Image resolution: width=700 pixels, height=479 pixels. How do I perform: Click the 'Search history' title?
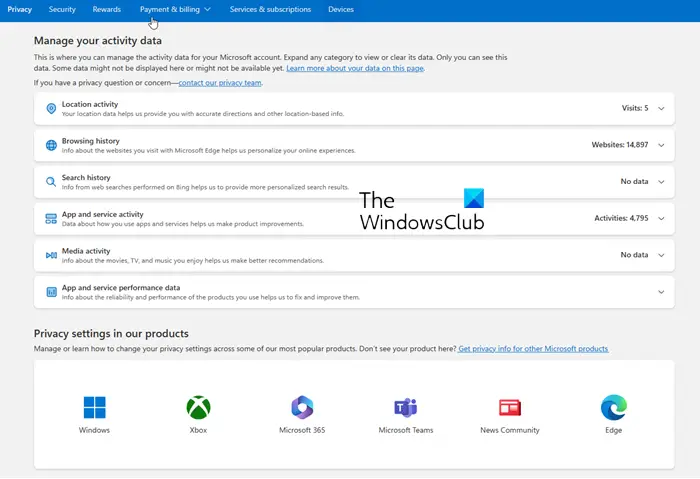(x=86, y=178)
